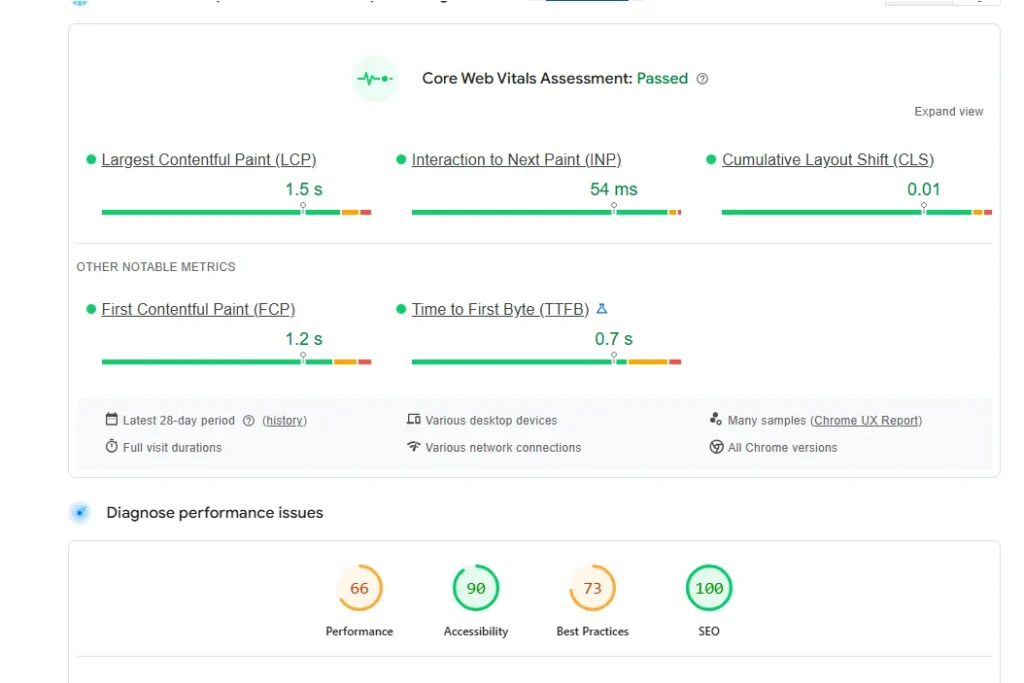Click the Core Web Vitals heartbeat icon
Screen dimensions: 1024x683
click(374, 78)
